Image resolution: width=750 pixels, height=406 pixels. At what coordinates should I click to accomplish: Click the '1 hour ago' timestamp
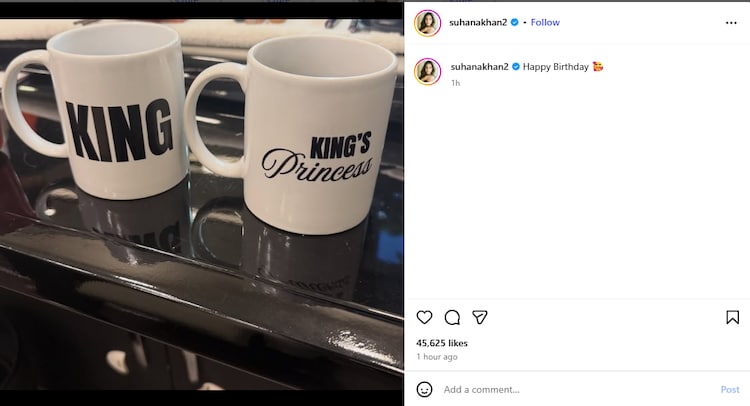coord(437,357)
